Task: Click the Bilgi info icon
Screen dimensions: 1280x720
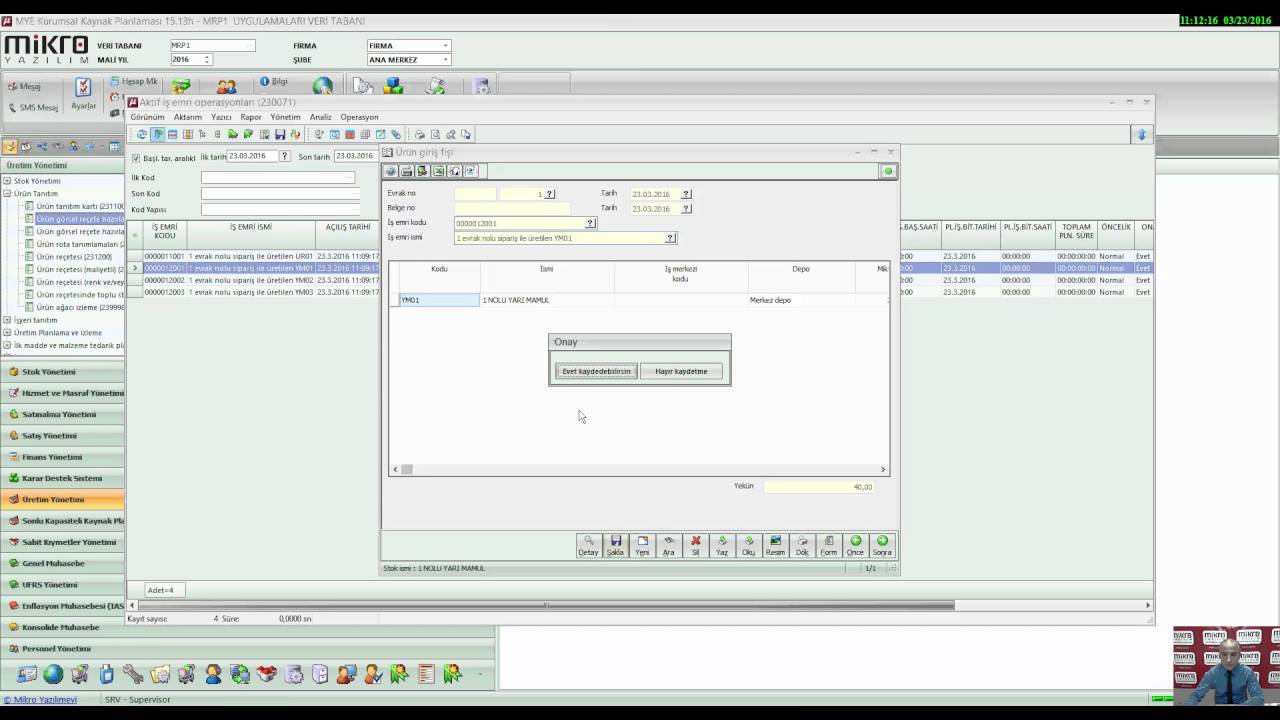Action: pos(273,81)
